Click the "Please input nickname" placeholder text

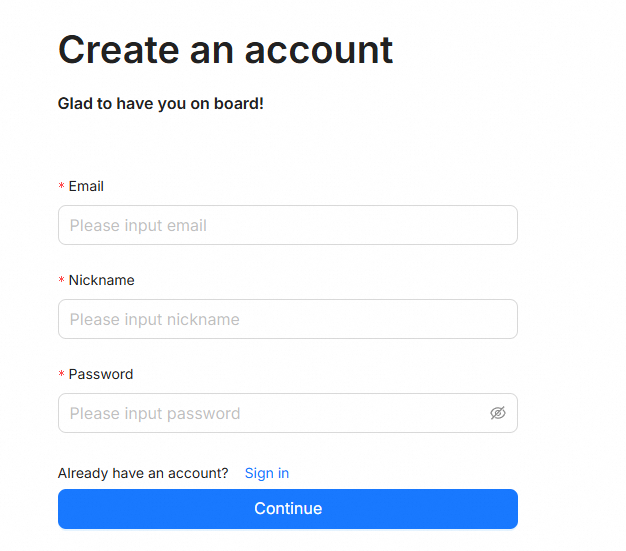pos(154,319)
